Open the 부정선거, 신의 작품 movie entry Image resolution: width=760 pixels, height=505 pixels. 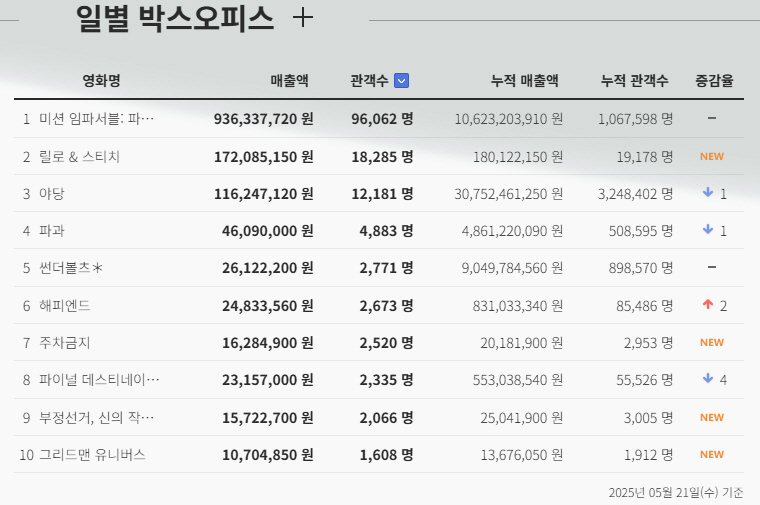[x=96, y=417]
